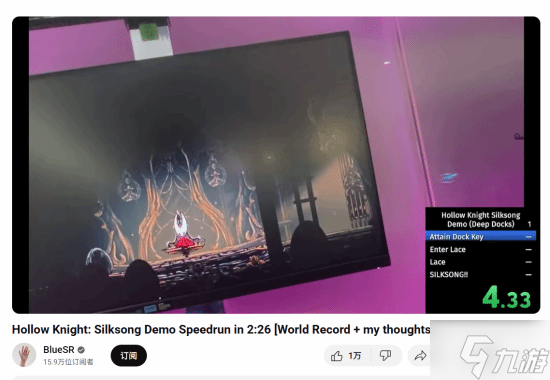550x380 pixels.
Task: Select the Lace split row
Action: 480,262
